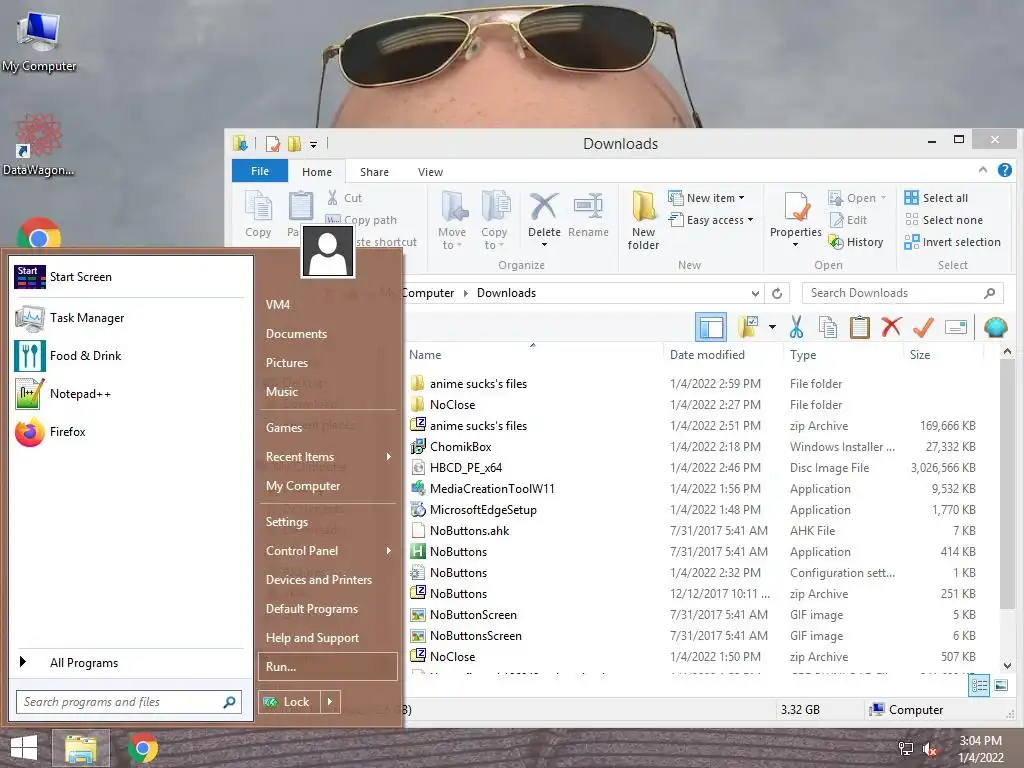This screenshot has height=768, width=1024.
Task: Open the Control Panel submenu
Action: 328,551
